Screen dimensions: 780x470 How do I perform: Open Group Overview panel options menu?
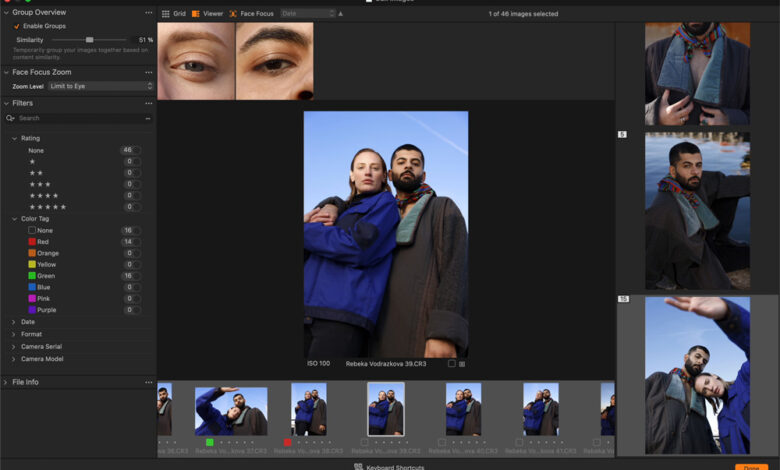point(149,13)
